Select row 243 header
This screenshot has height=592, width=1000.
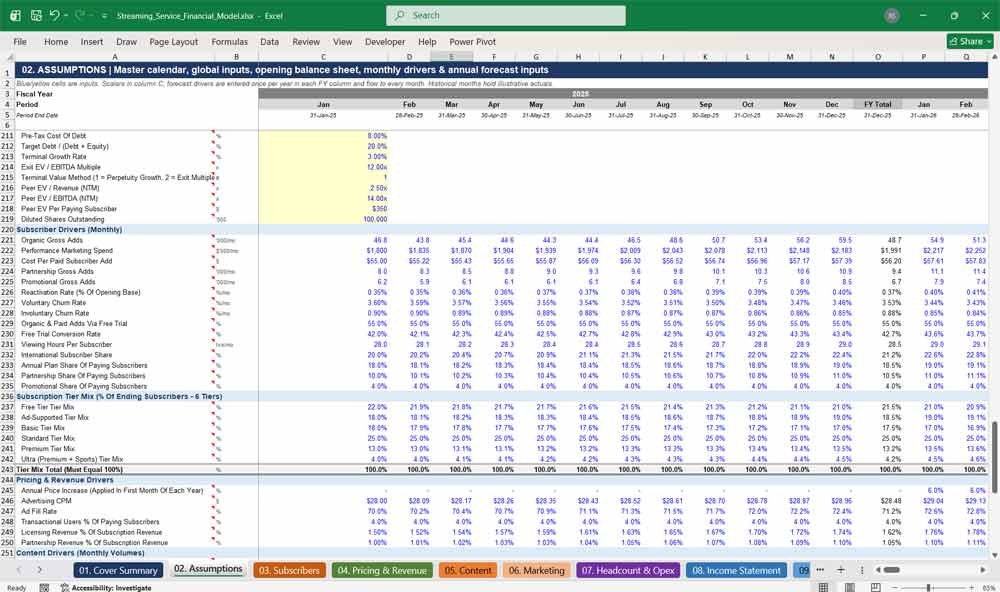point(8,470)
